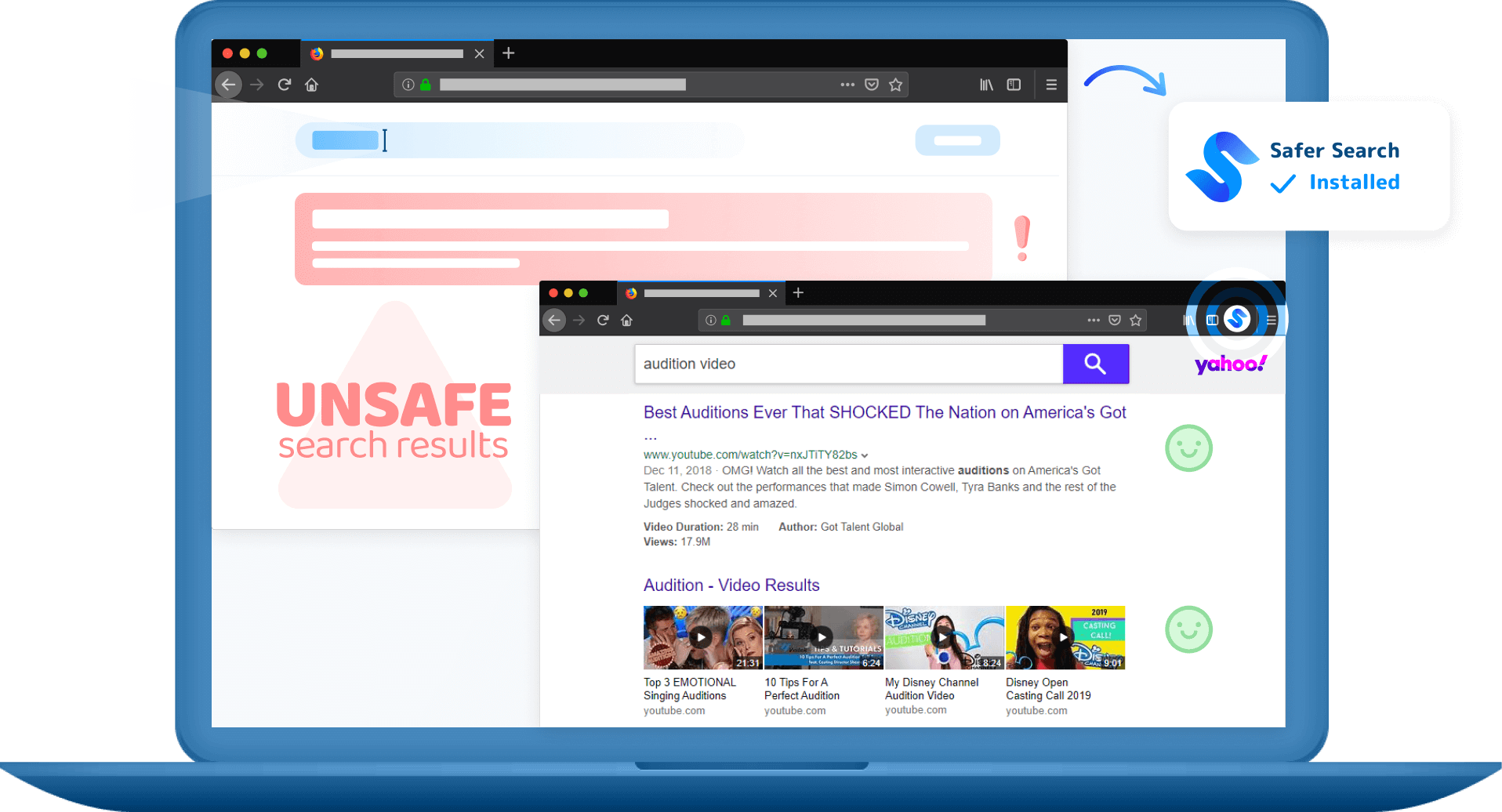The width and height of the screenshot is (1502, 812).
Task: Click the www.youtube.com/watch result URL text
Action: coord(750,455)
